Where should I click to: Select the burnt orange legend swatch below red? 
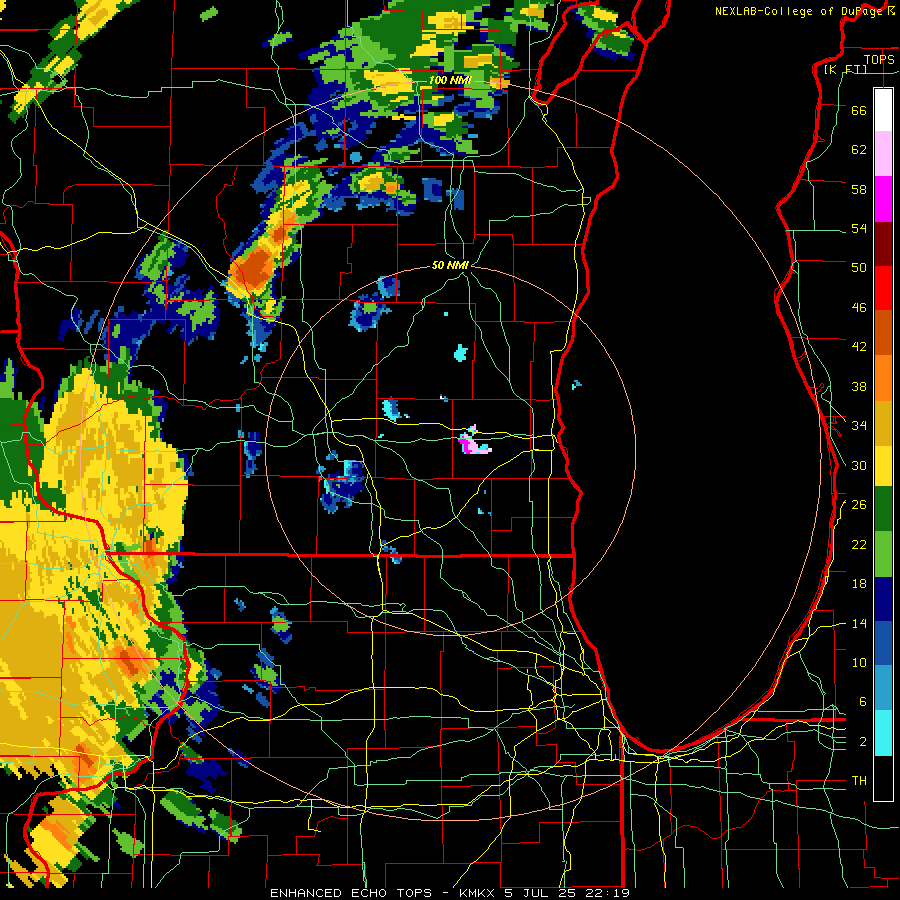(883, 332)
